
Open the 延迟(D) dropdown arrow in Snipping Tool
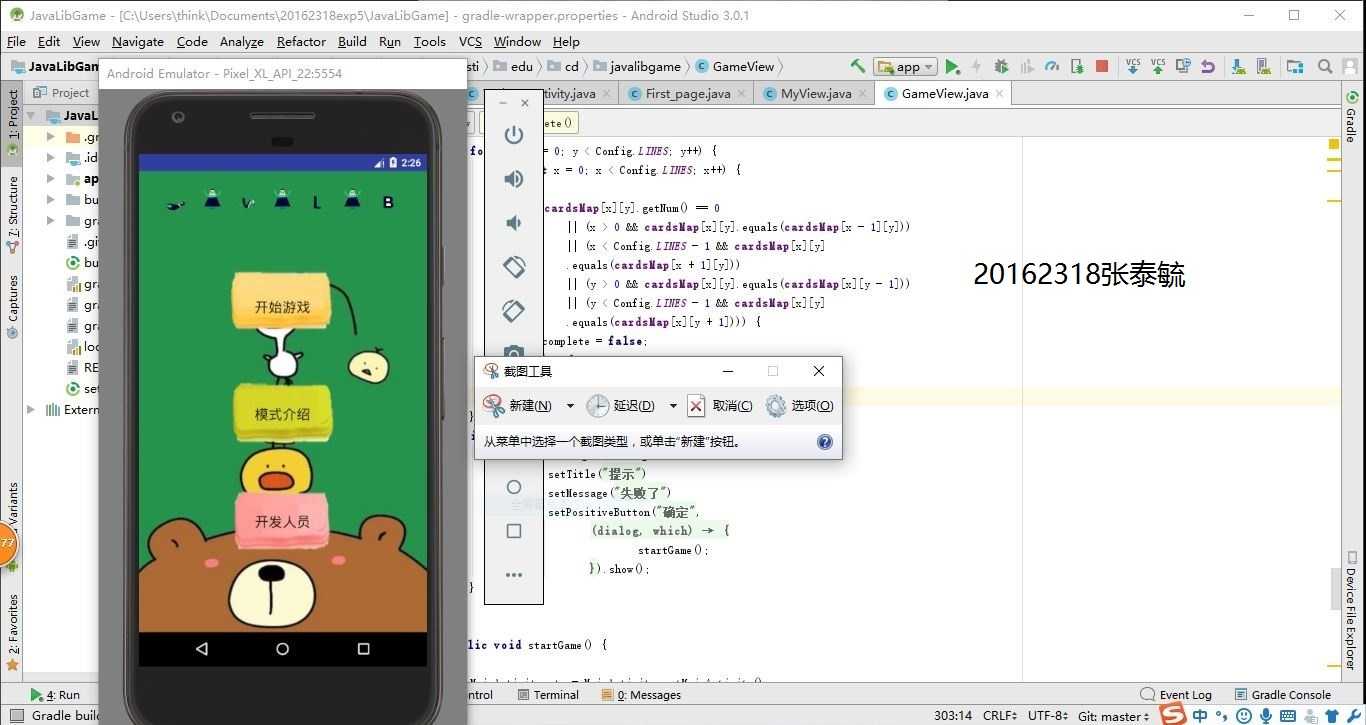coord(673,405)
